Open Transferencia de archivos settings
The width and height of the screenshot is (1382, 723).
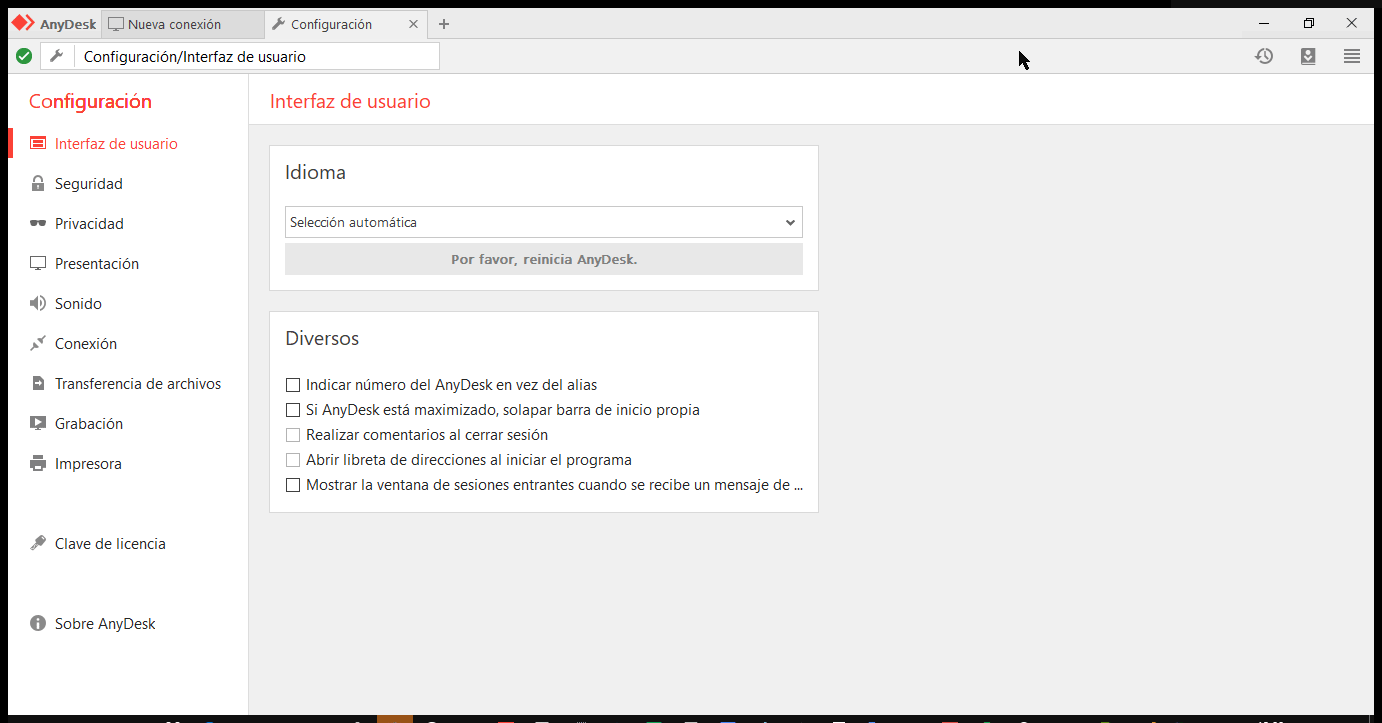point(138,384)
